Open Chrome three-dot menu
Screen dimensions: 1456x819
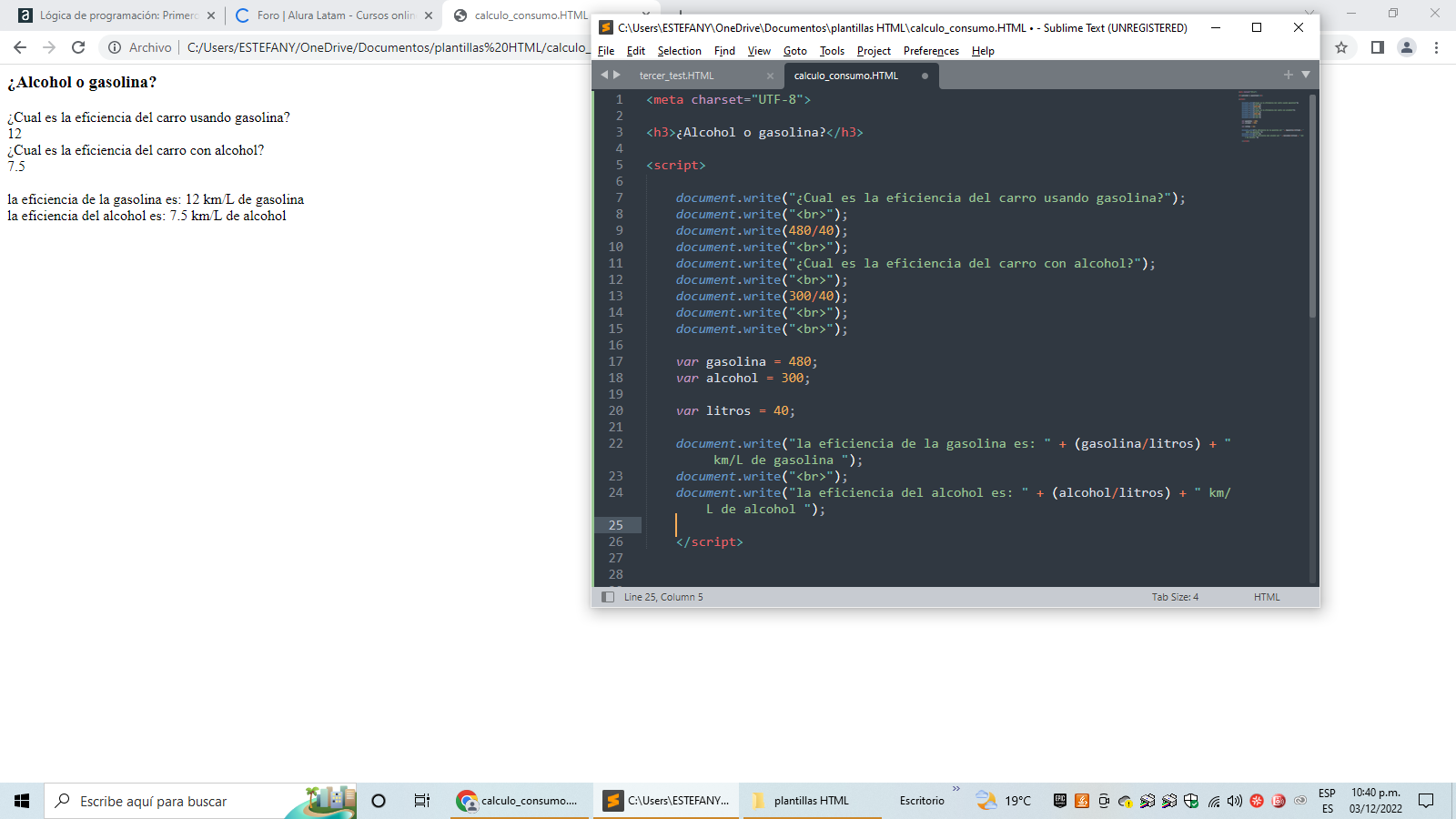(x=1437, y=47)
